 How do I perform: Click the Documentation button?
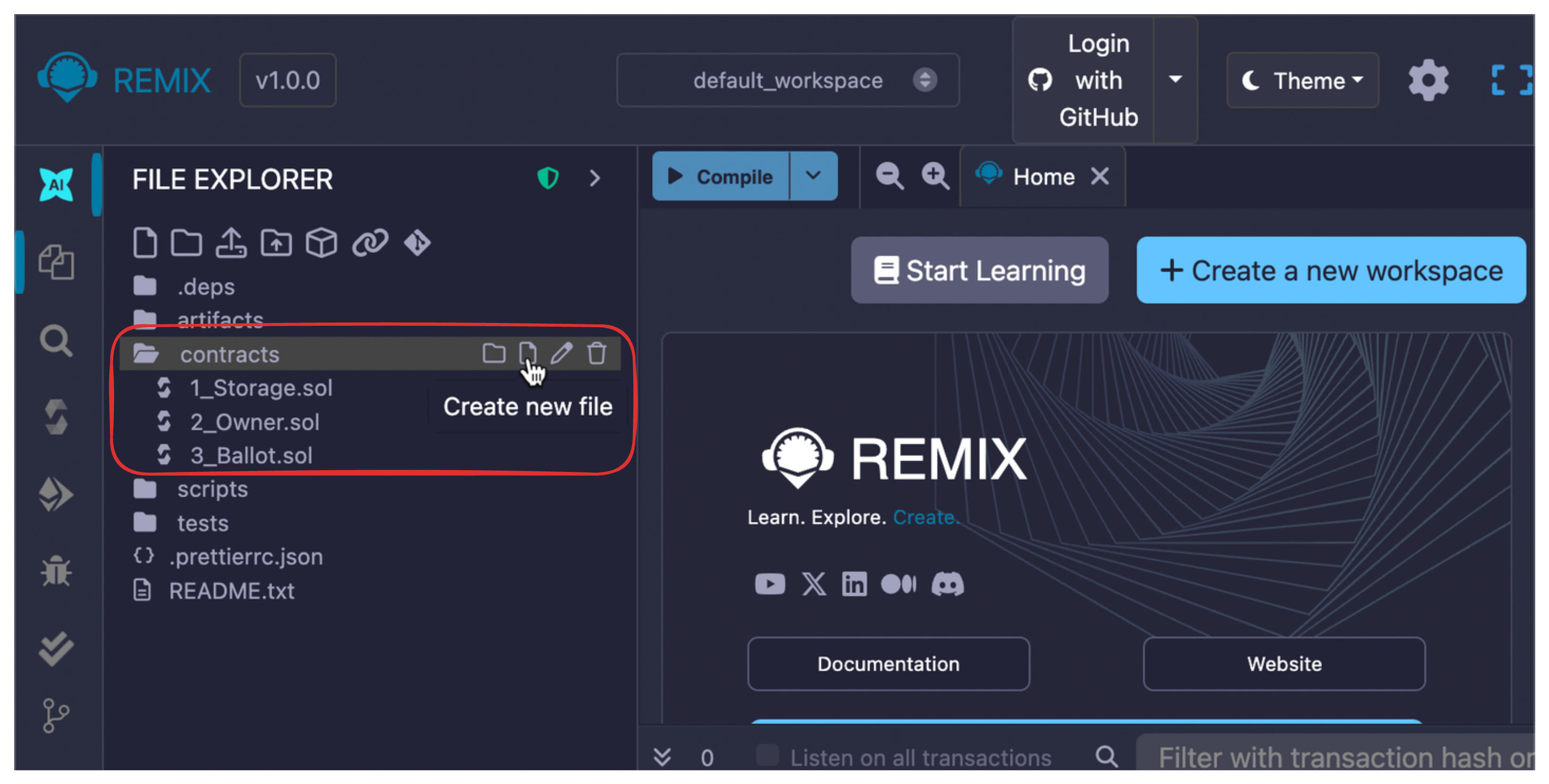[887, 664]
